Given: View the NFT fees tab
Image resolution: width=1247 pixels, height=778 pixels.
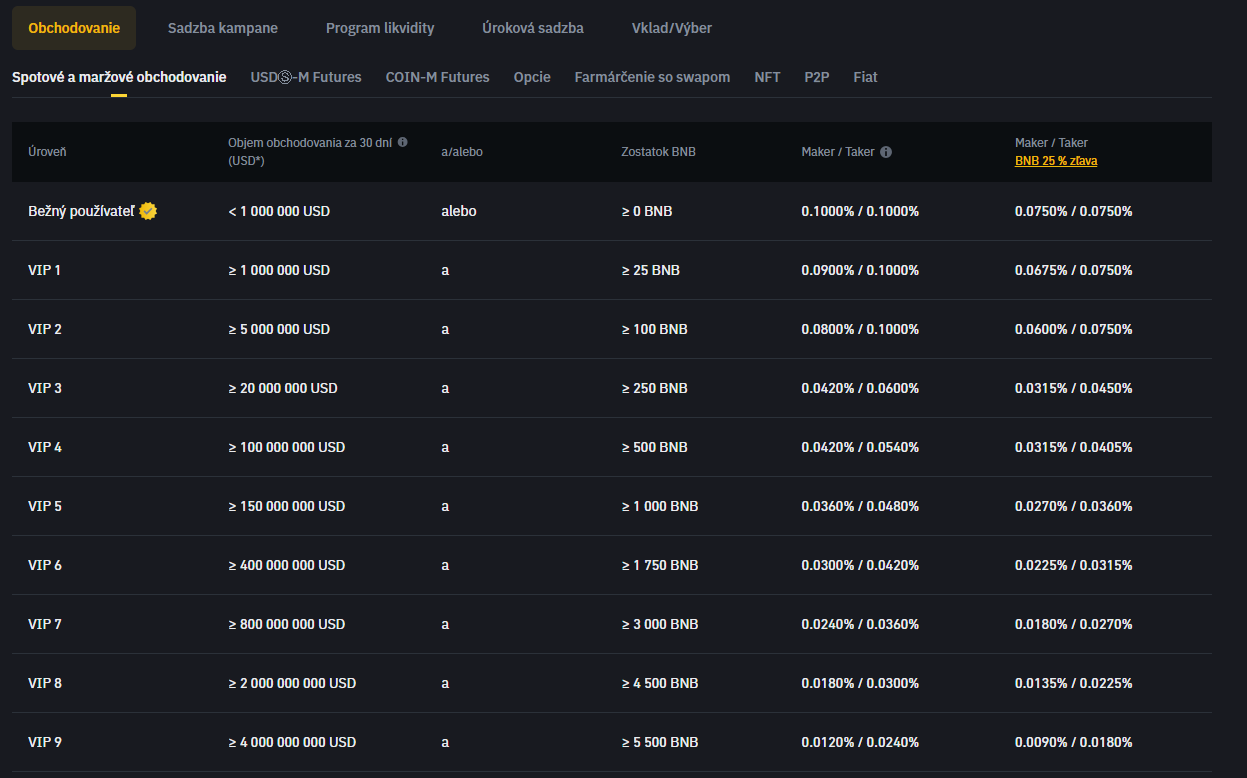Looking at the screenshot, I should 767,77.
